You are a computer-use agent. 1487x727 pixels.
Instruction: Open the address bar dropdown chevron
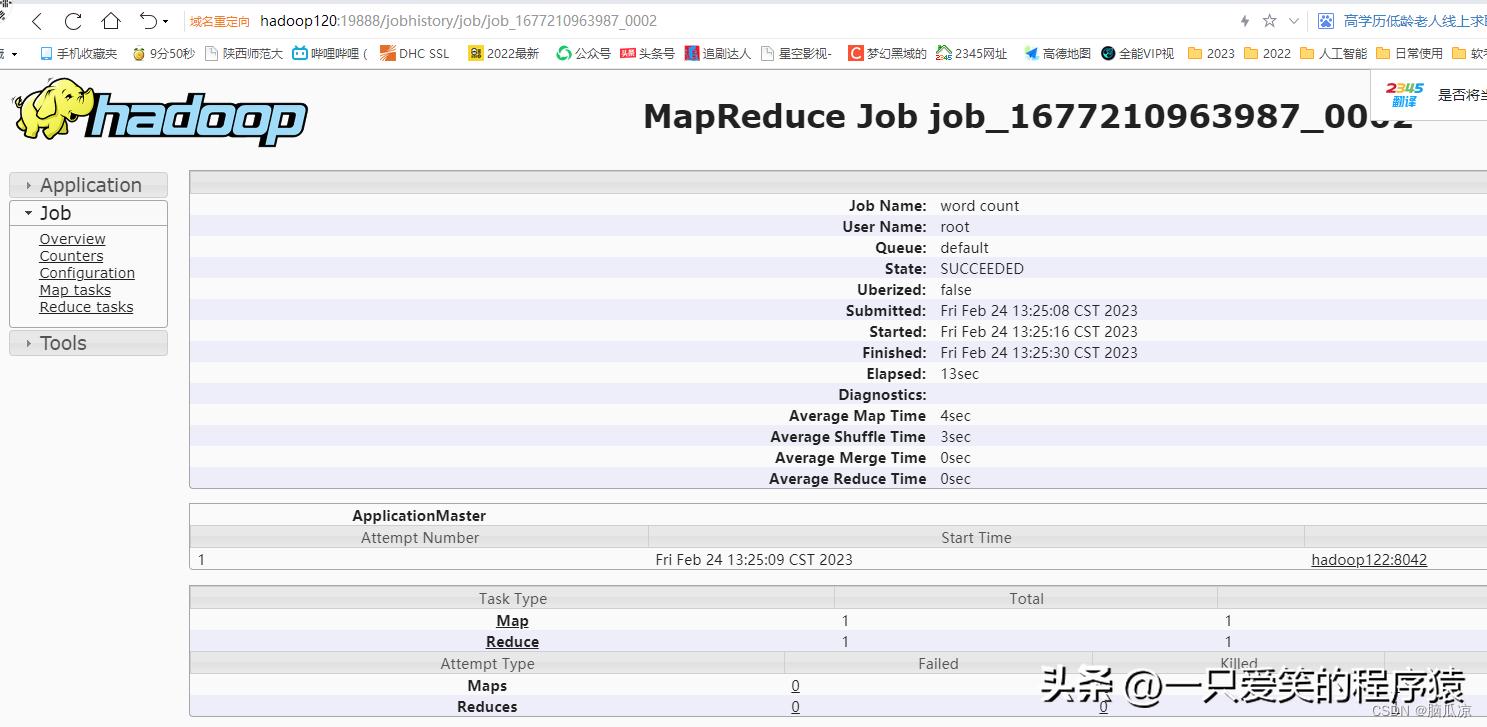point(1294,21)
